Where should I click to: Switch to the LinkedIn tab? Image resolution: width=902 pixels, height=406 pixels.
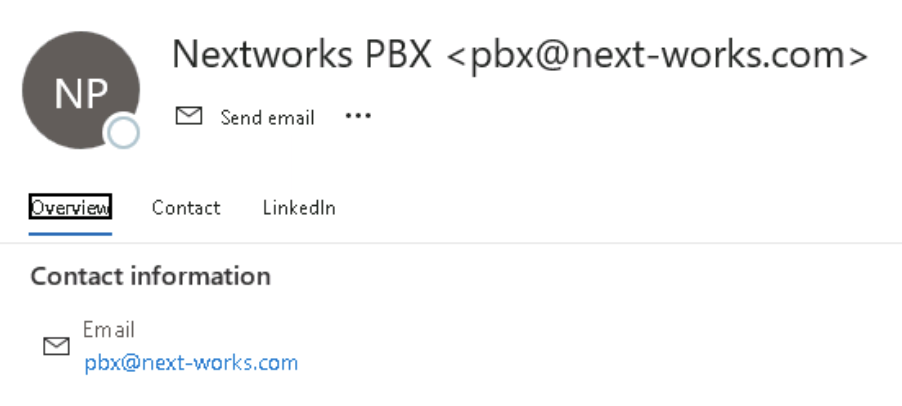pos(299,208)
